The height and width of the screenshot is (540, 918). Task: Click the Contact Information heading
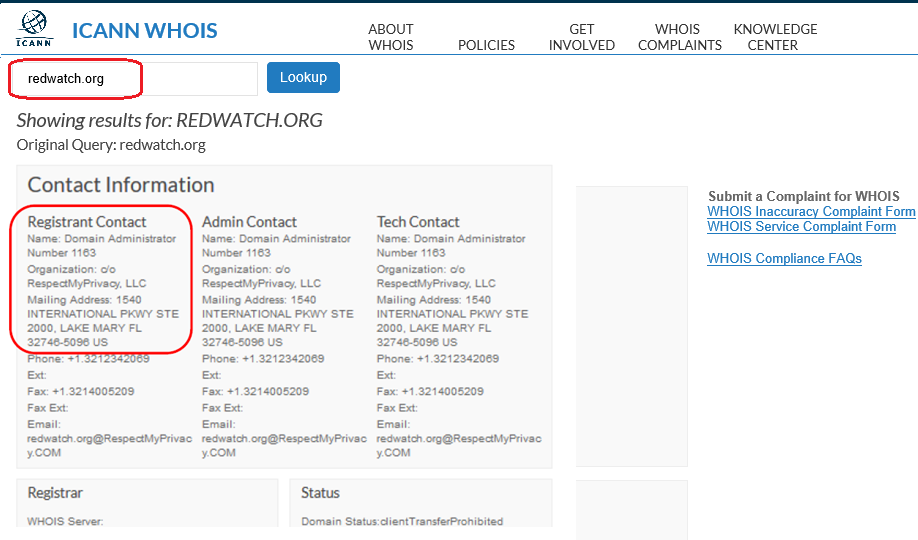coord(121,185)
